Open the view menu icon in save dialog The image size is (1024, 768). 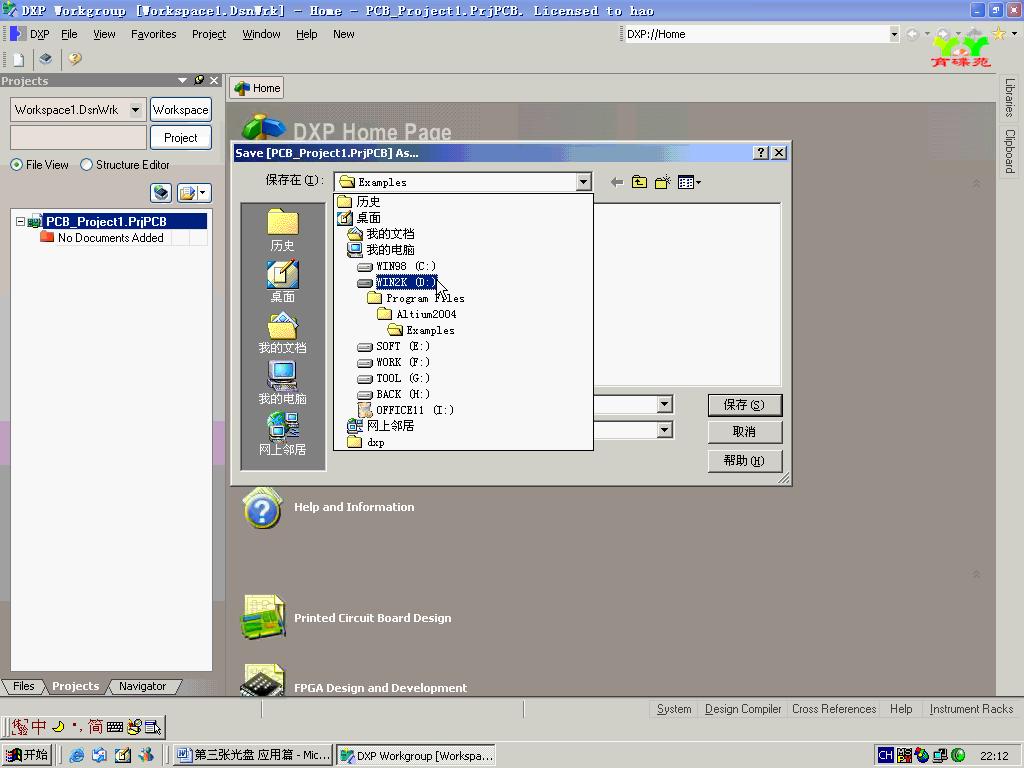[688, 182]
